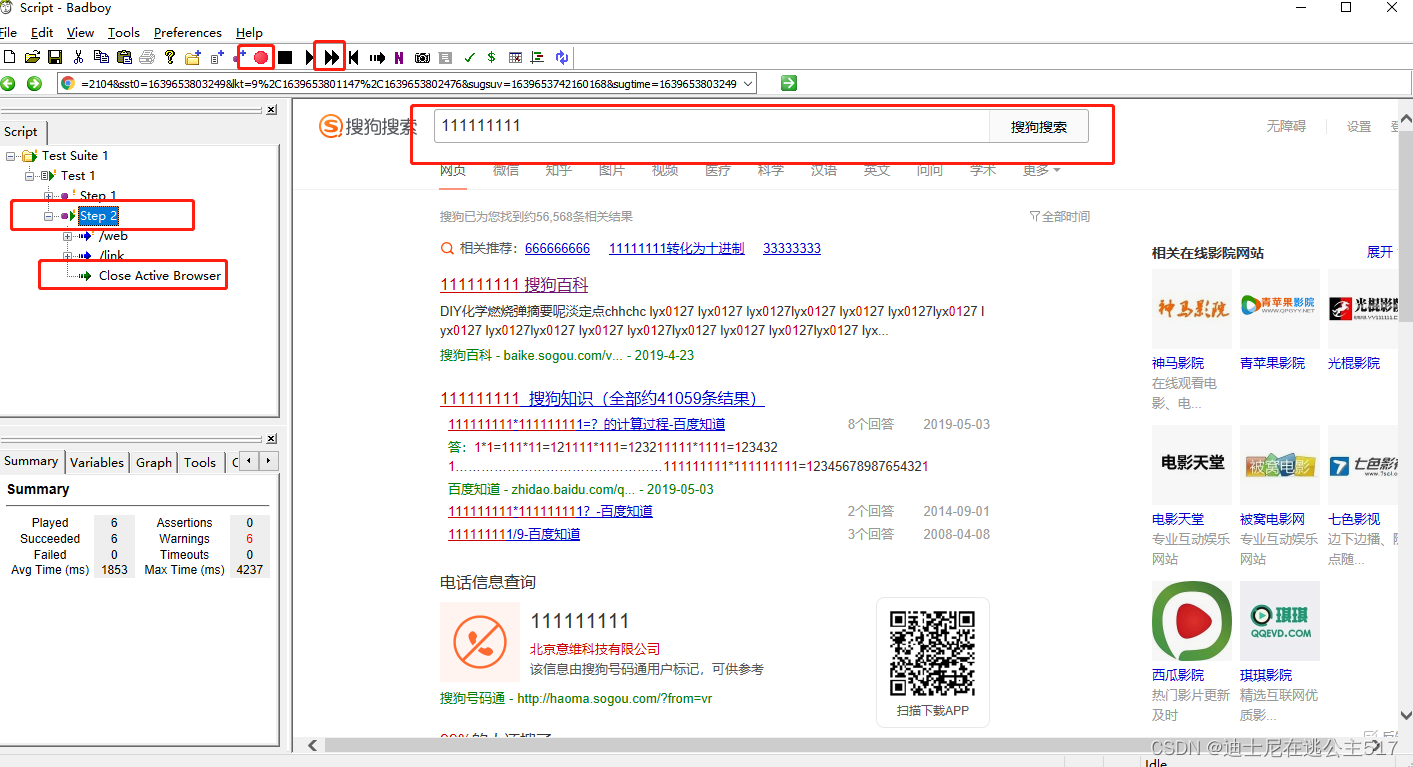Viewport: 1413px width, 767px height.
Task: Click the question-mark Help toolbar icon
Action: pyautogui.click(x=169, y=57)
